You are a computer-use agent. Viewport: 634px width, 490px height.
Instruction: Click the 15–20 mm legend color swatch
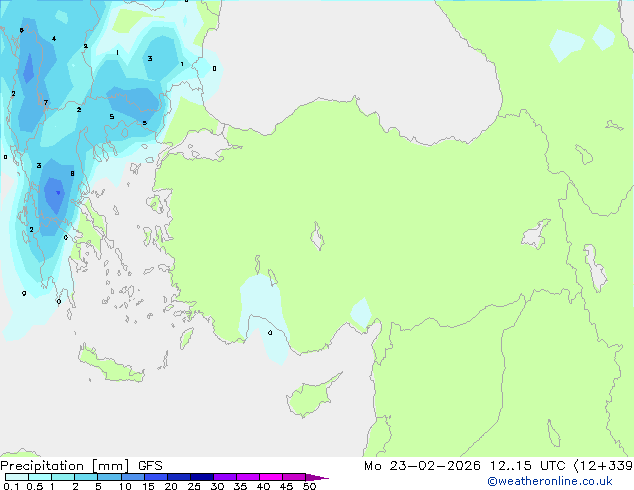[156, 477]
